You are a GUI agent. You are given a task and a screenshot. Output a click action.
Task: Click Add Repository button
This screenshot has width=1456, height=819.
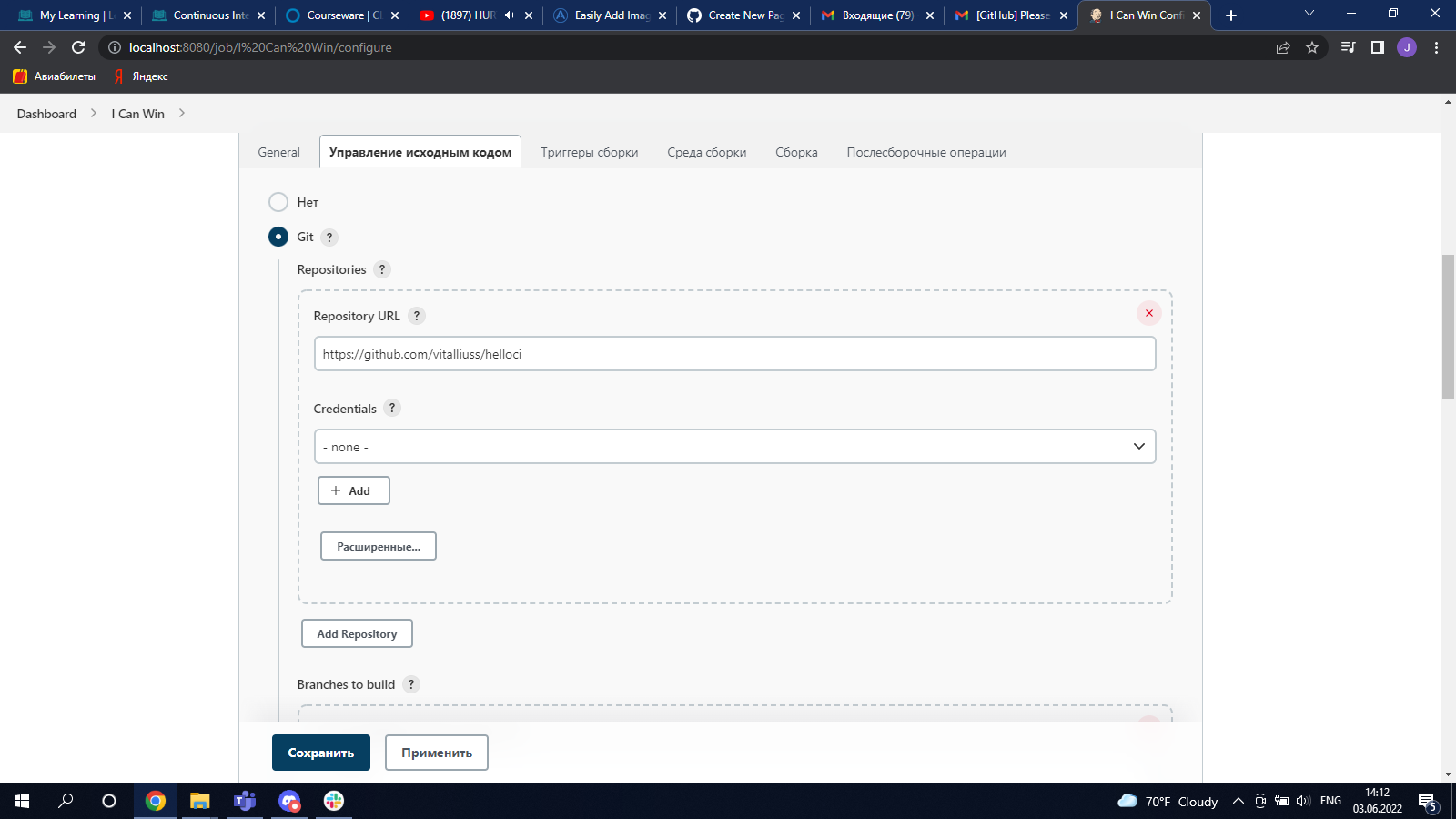357,633
